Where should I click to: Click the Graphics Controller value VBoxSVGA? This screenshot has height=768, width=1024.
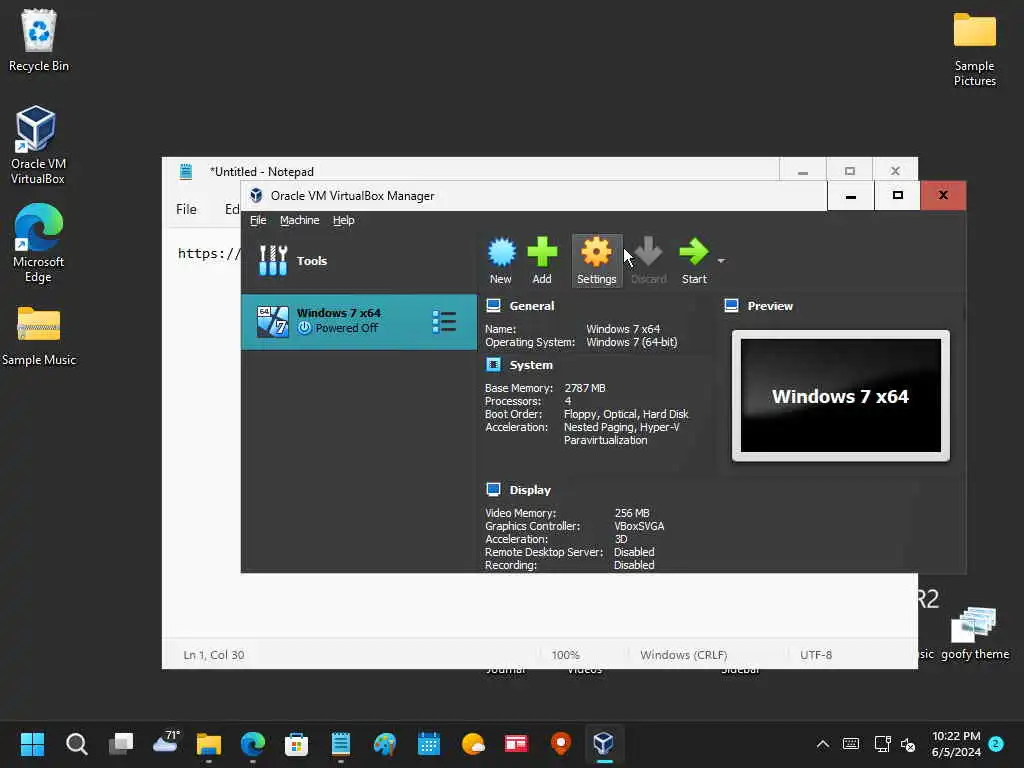coord(639,526)
